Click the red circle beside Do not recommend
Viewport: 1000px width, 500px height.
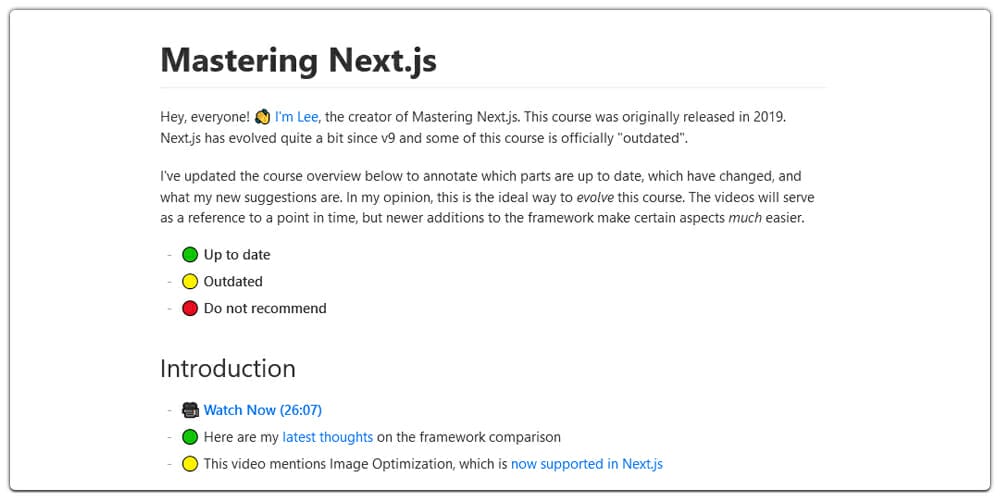point(190,309)
